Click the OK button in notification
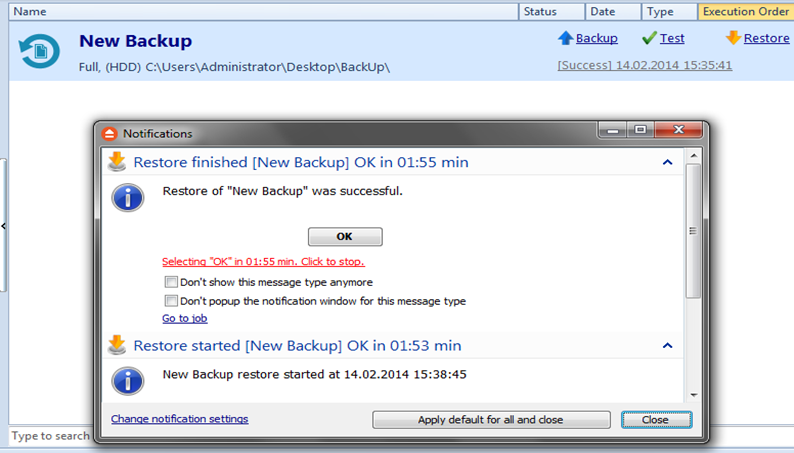The height and width of the screenshot is (453, 794). [345, 236]
